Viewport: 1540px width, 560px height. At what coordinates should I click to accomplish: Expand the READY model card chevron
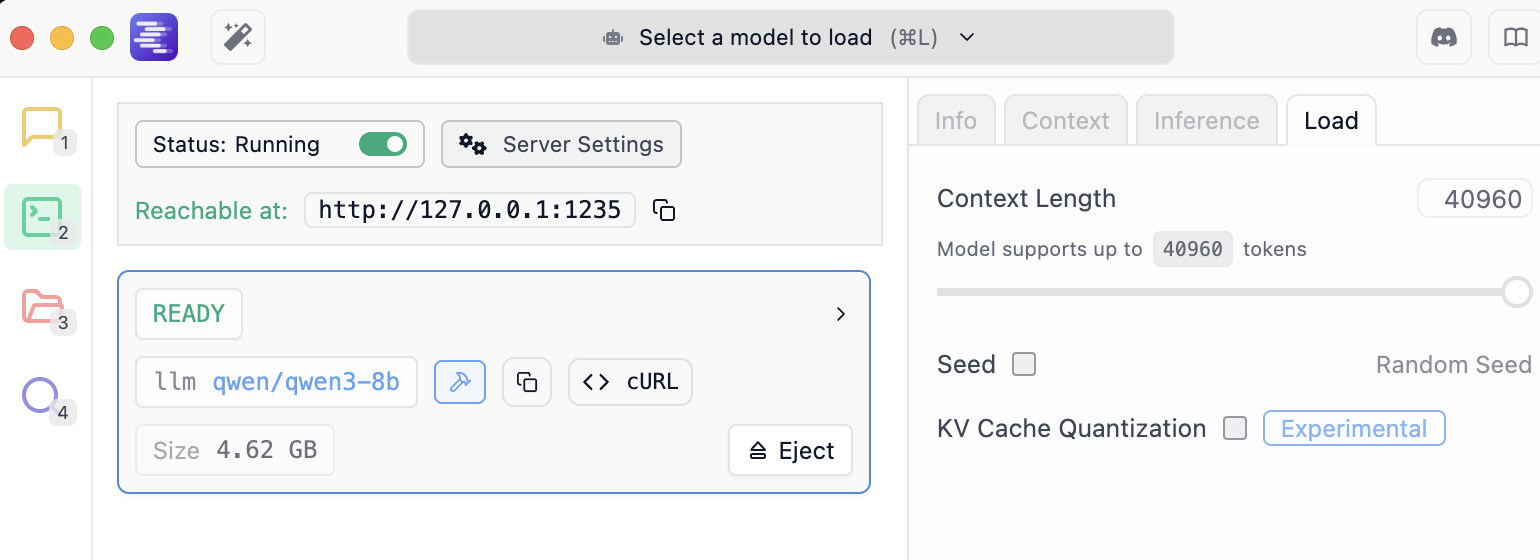pyautogui.click(x=841, y=314)
